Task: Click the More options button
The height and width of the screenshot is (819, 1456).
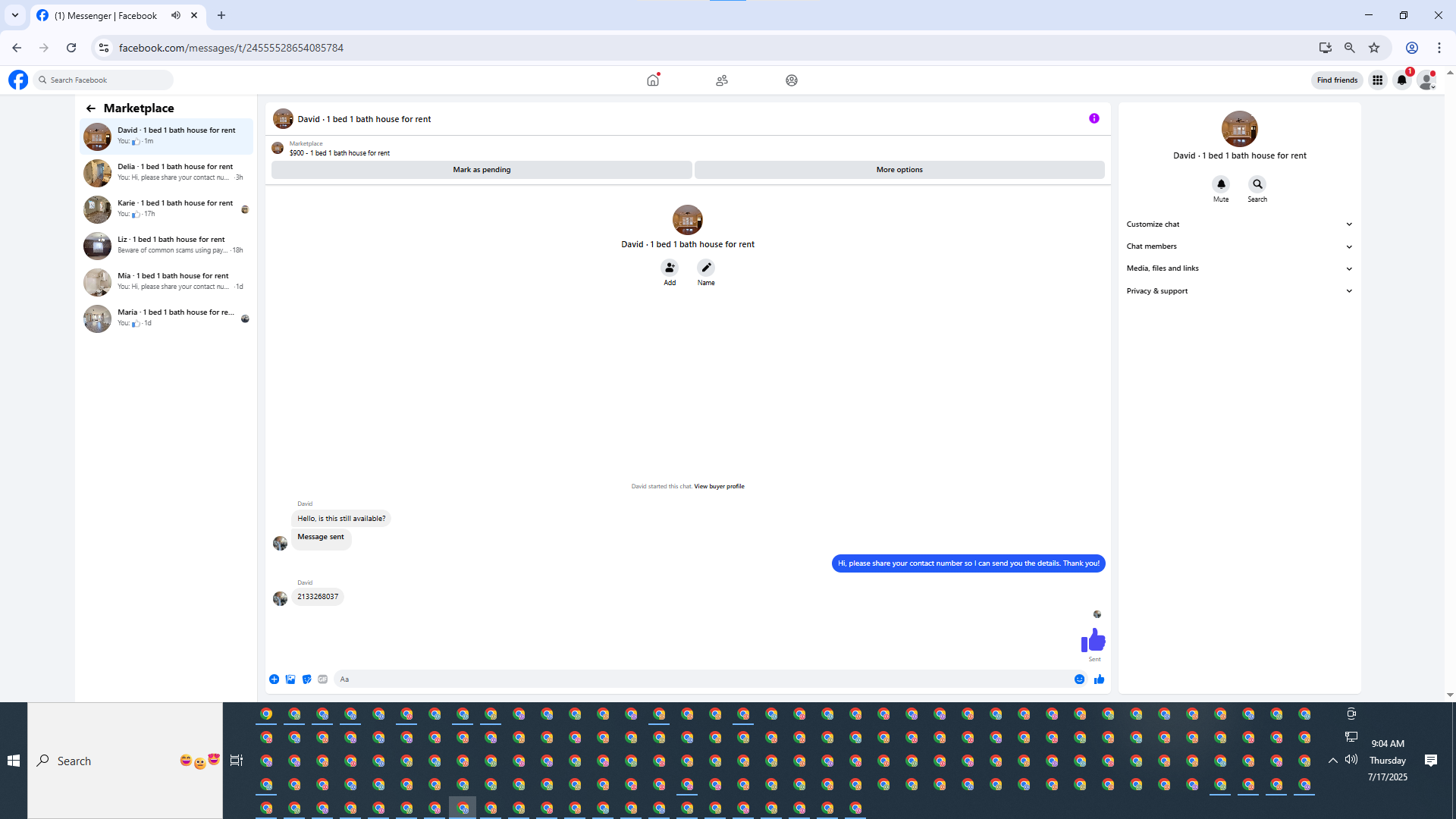Action: click(x=899, y=170)
